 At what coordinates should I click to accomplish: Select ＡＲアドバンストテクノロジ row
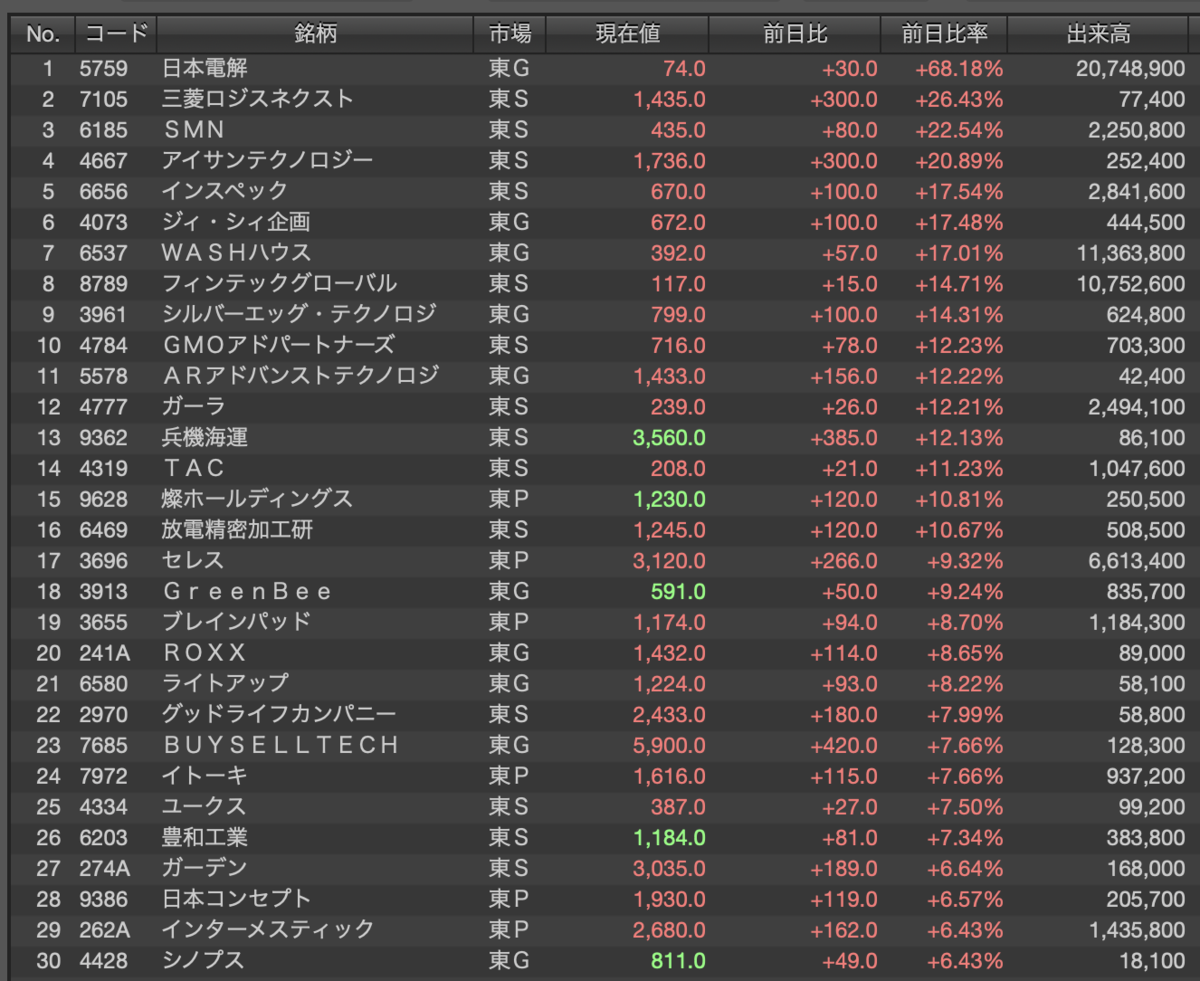[600, 375]
